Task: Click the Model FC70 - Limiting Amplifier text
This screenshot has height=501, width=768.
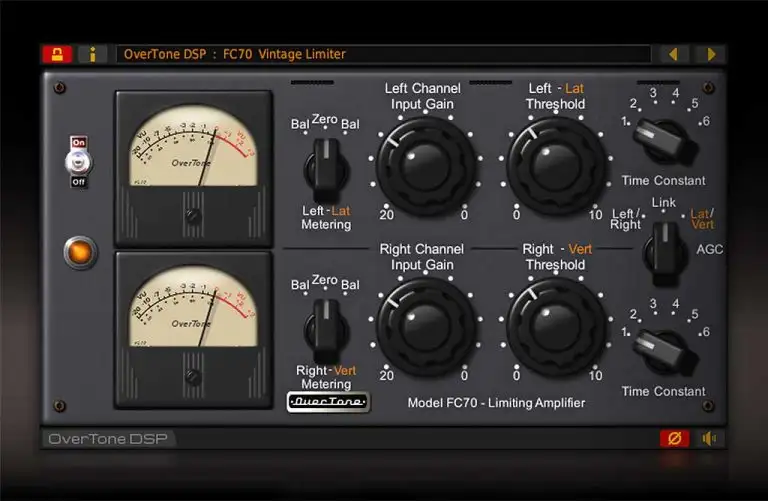Action: 496,403
